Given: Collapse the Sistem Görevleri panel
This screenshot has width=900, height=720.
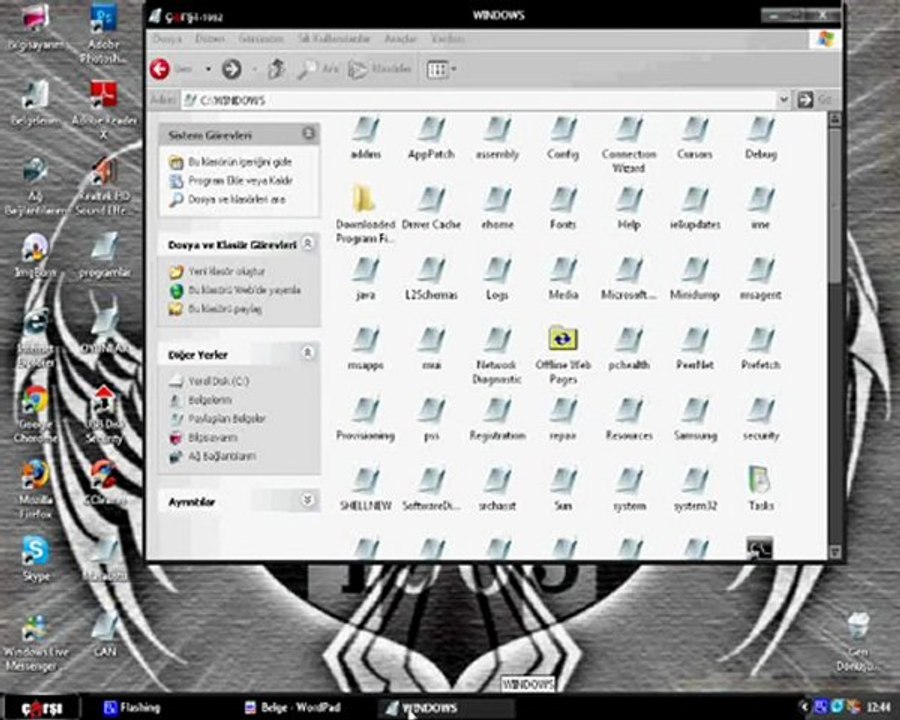Looking at the screenshot, I should point(308,134).
